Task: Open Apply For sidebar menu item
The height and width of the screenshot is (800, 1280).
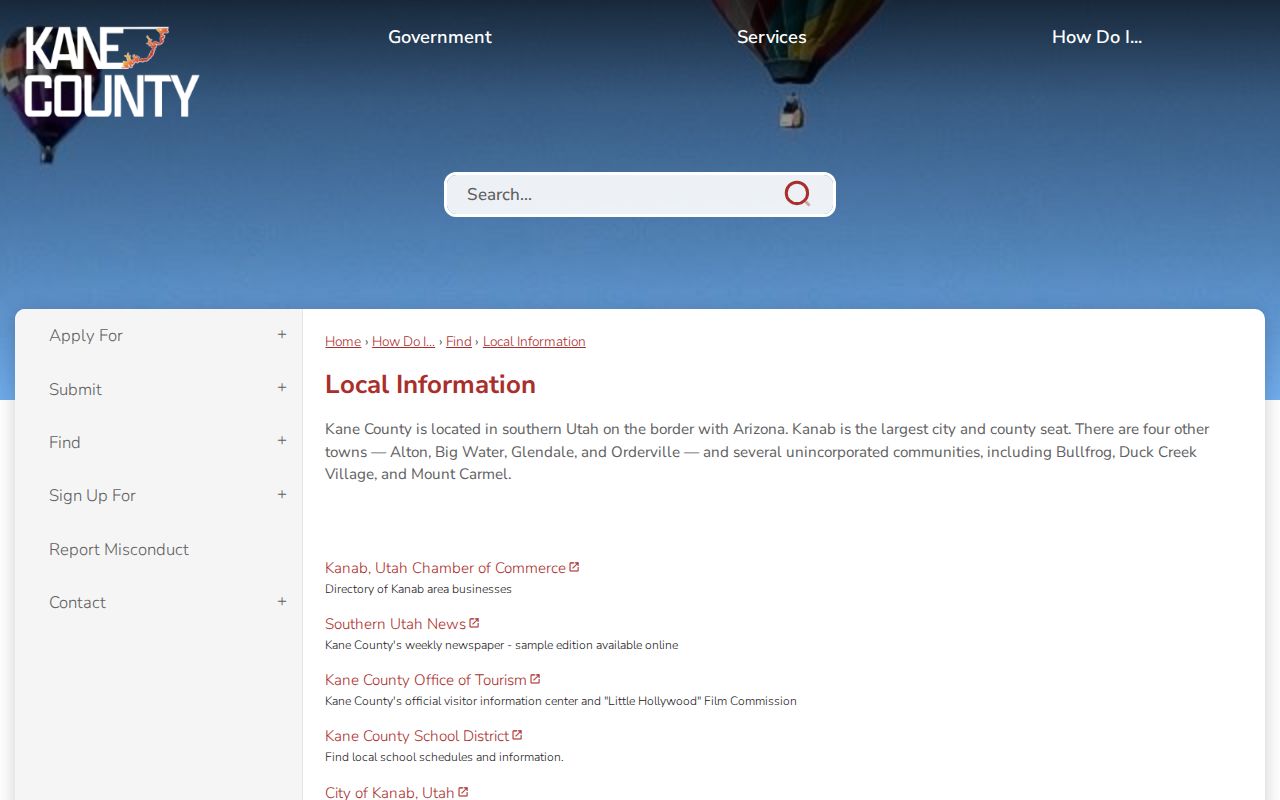Action: 86,336
